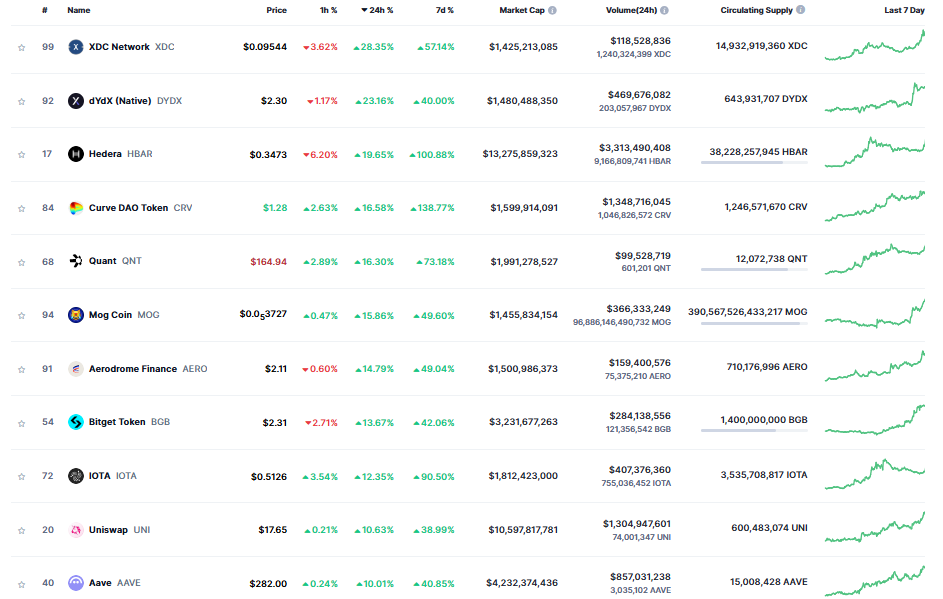Open the Hedera HBAR page
Viewport: 943px width, 599px height.
[x=120, y=154]
